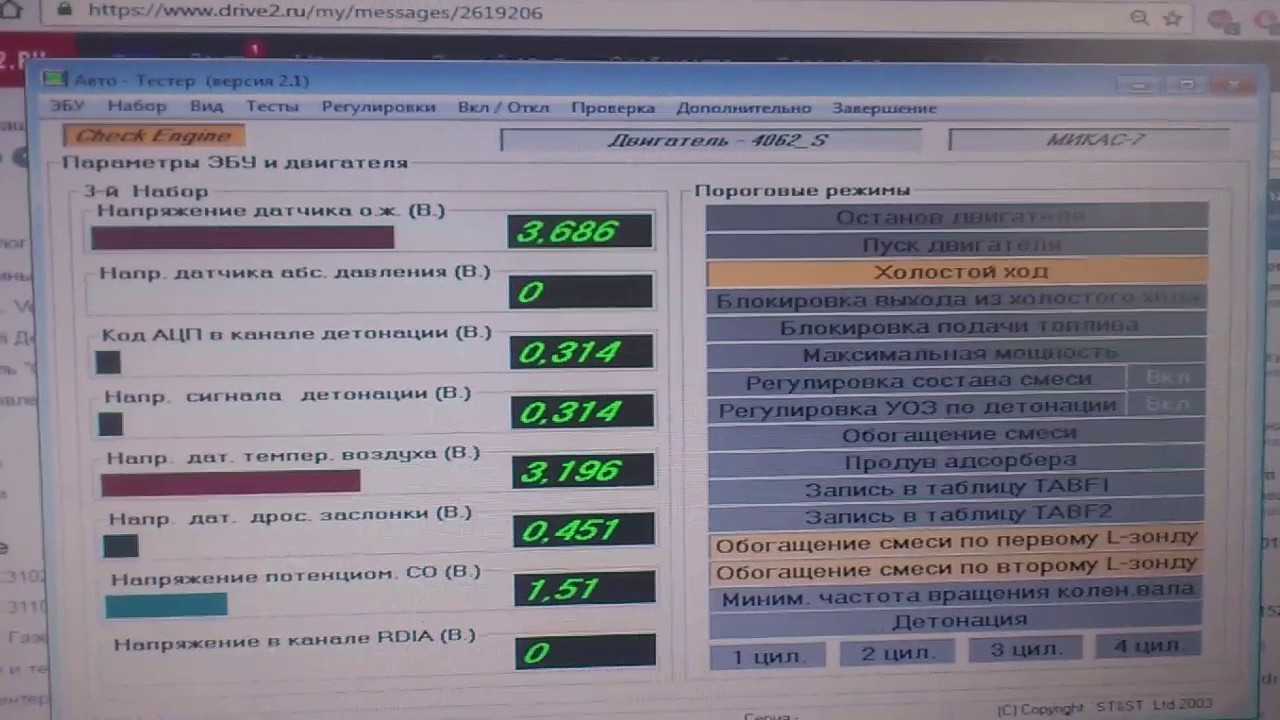Click Код АЦП в канале детонации value

tap(582, 351)
